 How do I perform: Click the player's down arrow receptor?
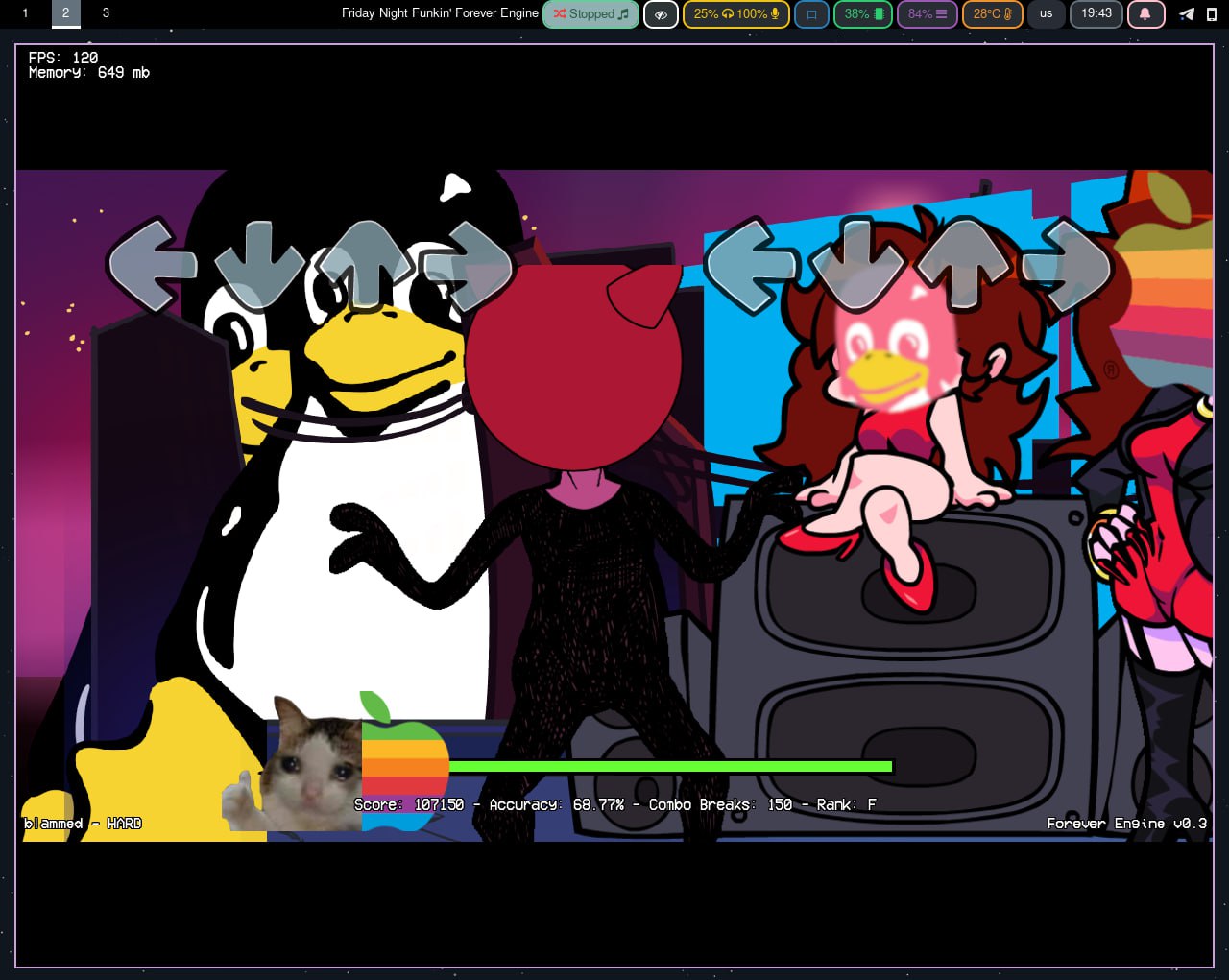click(x=857, y=266)
